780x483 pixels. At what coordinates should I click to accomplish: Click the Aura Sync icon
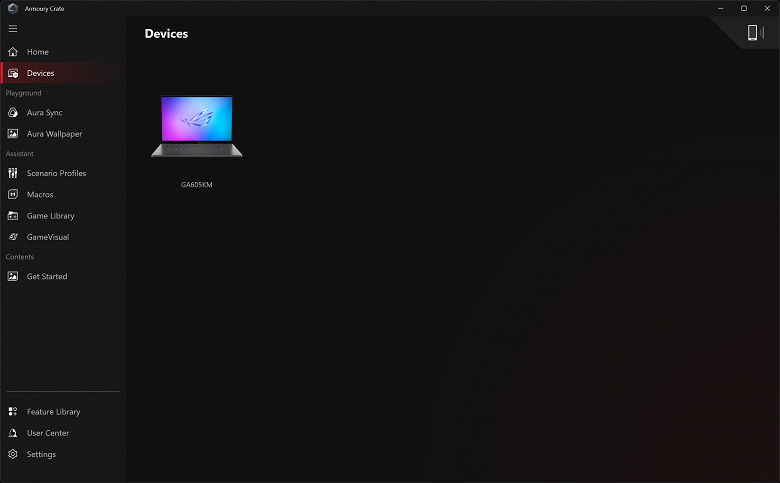tap(13, 112)
